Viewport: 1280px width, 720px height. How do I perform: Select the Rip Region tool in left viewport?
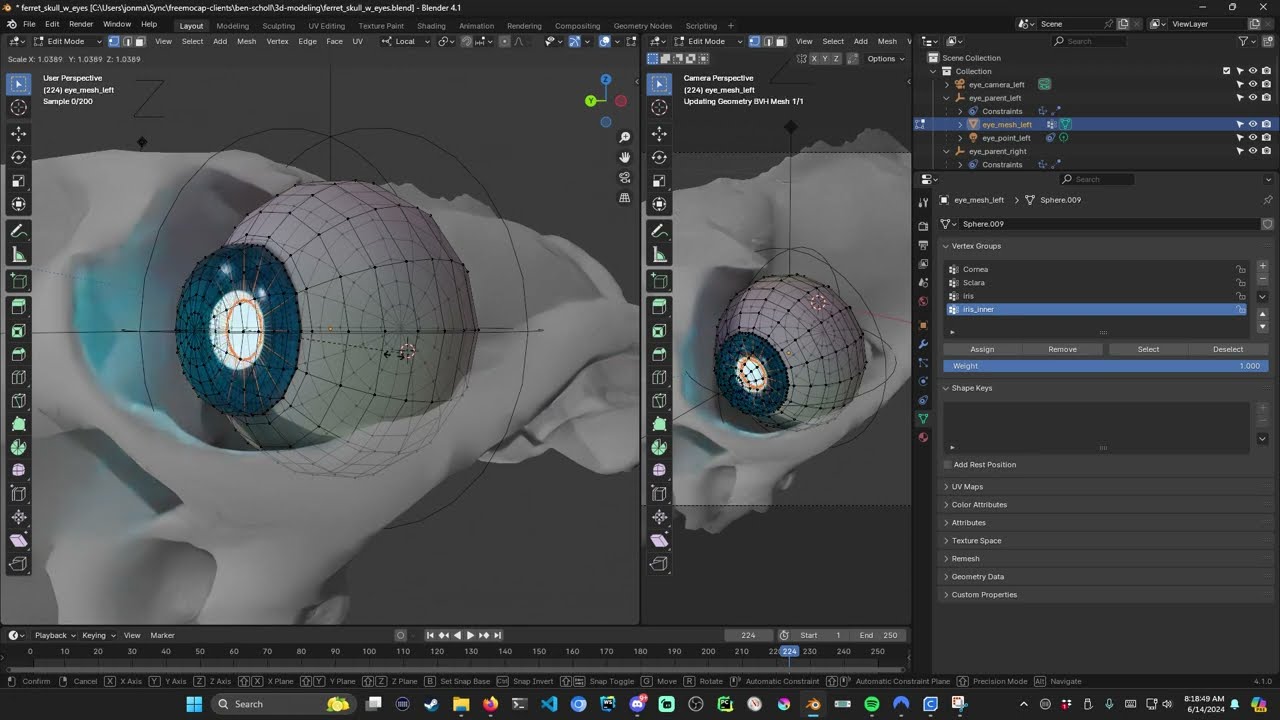tap(19, 564)
